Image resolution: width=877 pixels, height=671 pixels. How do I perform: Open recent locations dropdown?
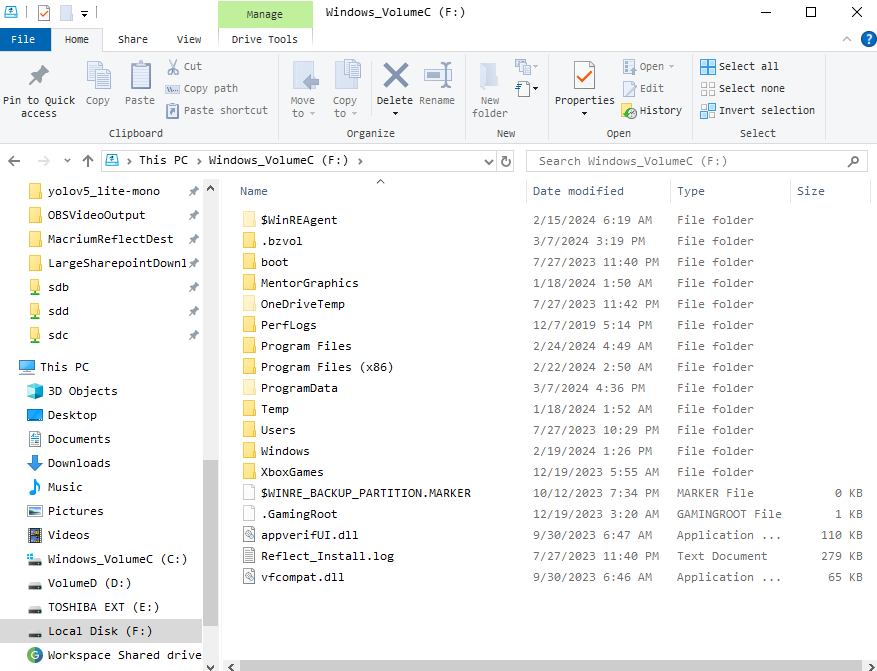(x=67, y=161)
